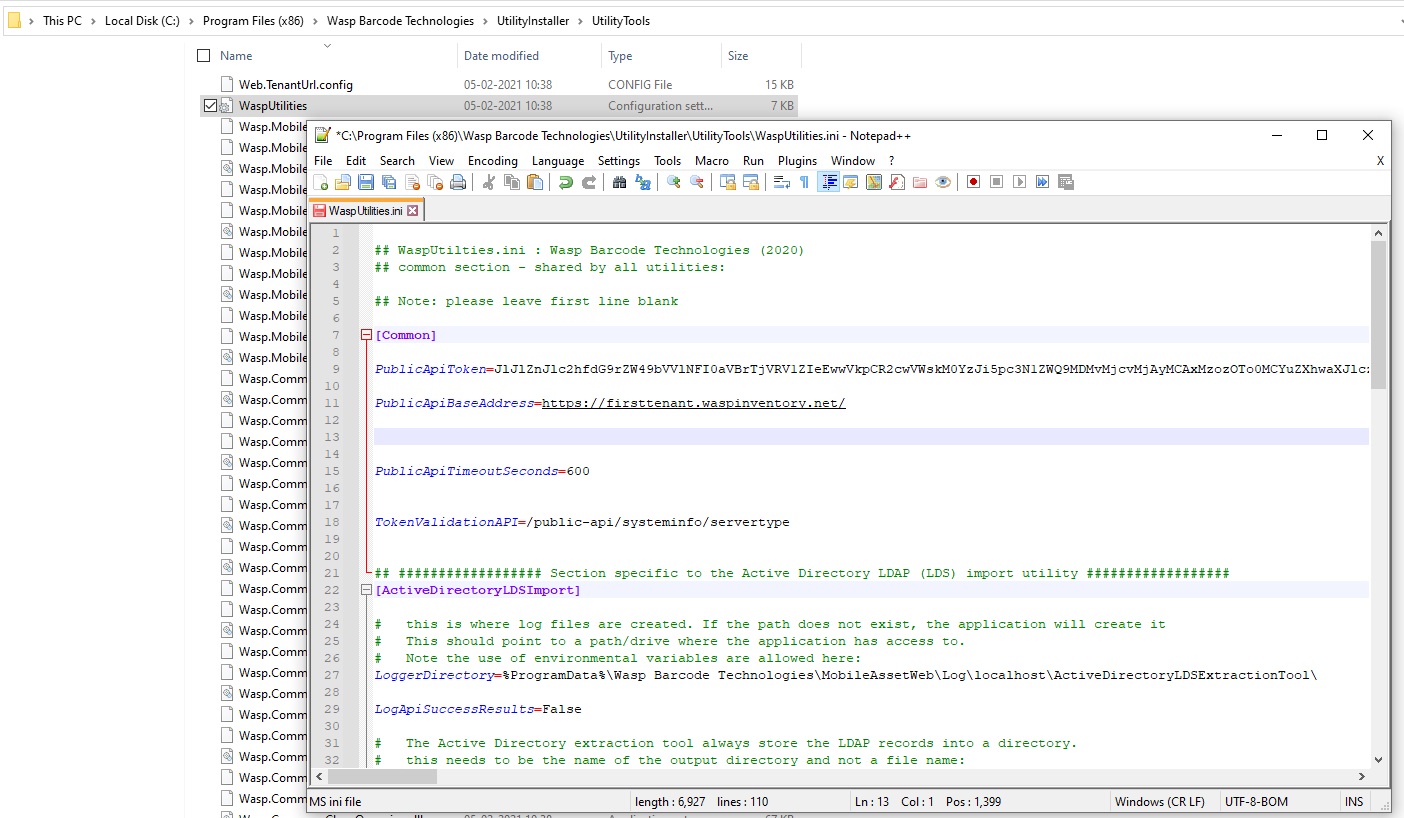The image size is (1404, 818).
Task: Open Find with the binoculars icon
Action: 619,182
